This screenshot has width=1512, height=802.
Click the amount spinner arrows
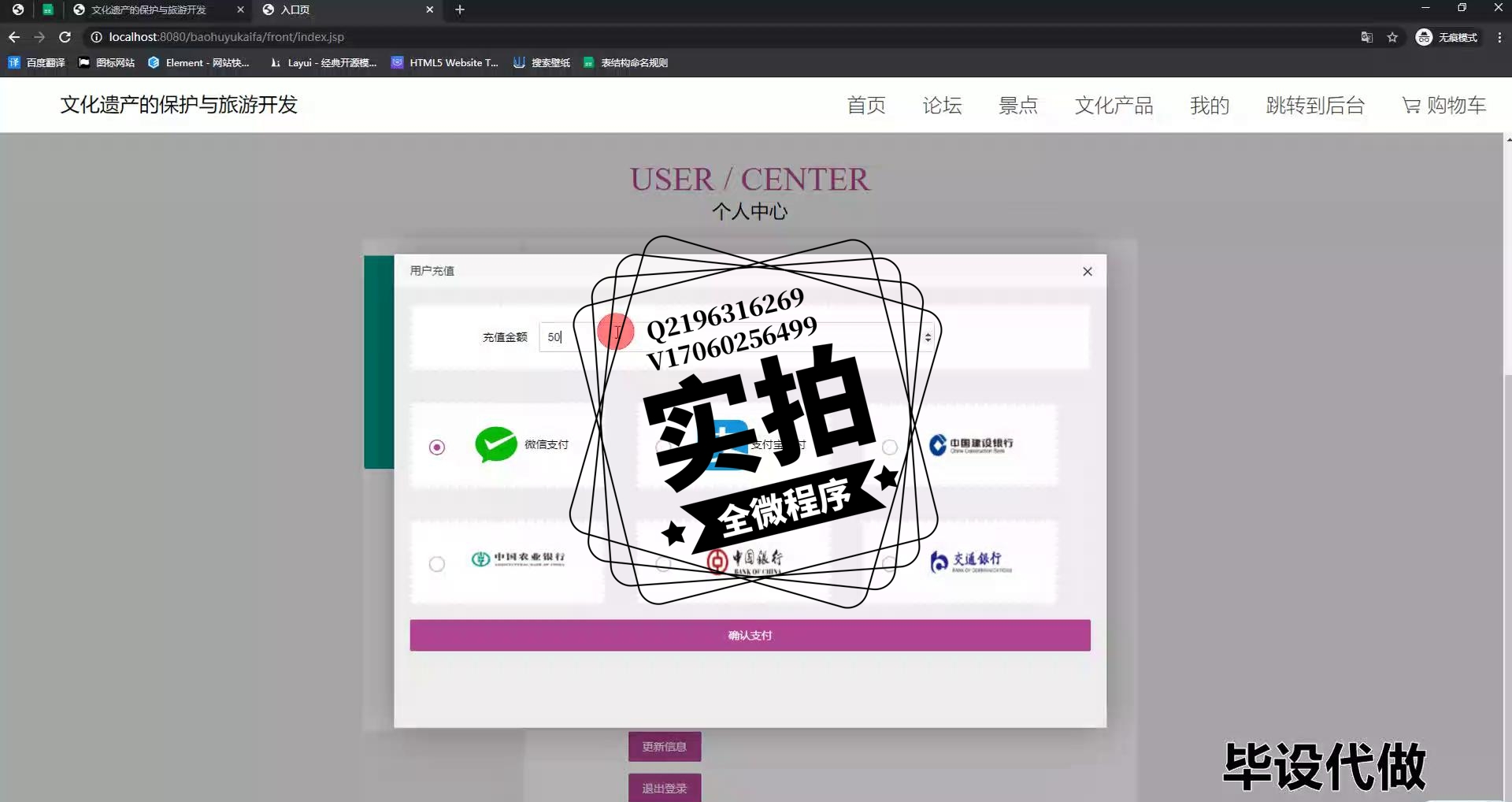tap(928, 337)
